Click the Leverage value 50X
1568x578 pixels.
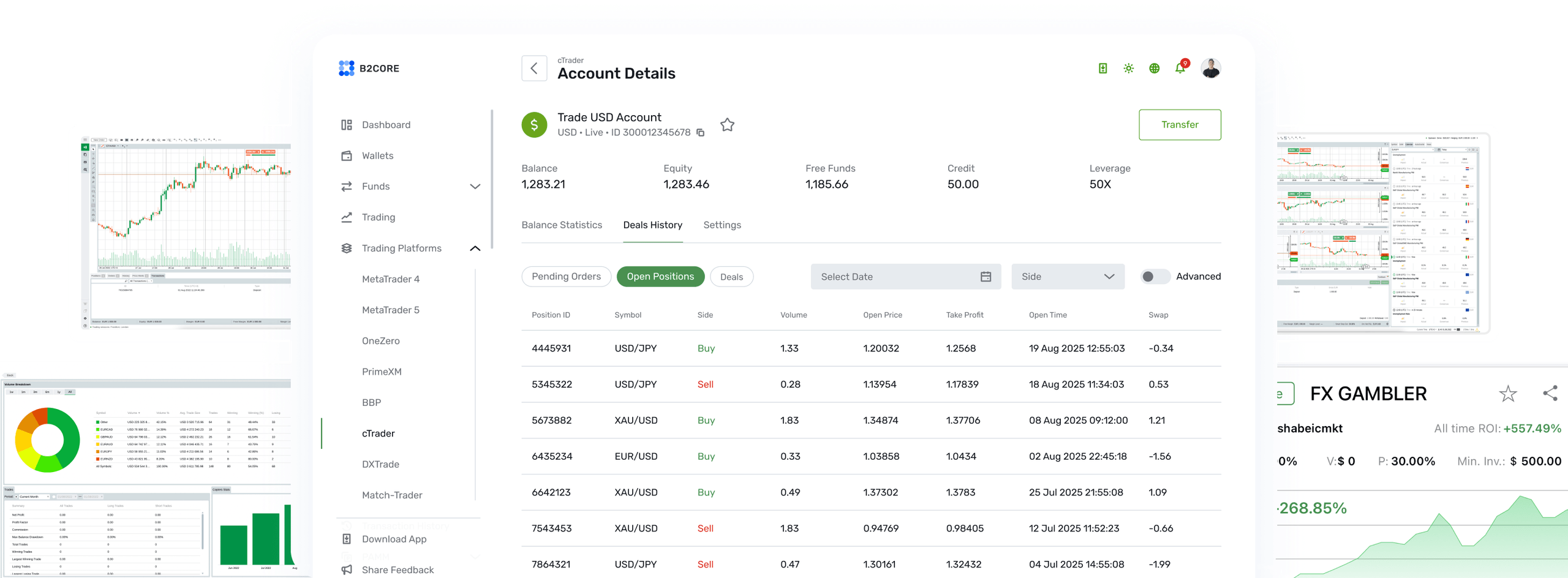(x=1100, y=184)
